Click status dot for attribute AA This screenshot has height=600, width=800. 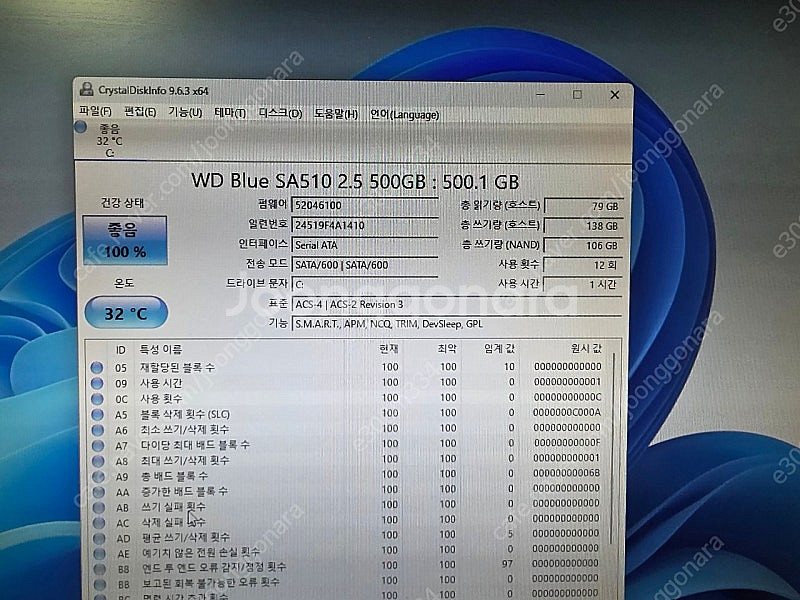pos(98,492)
